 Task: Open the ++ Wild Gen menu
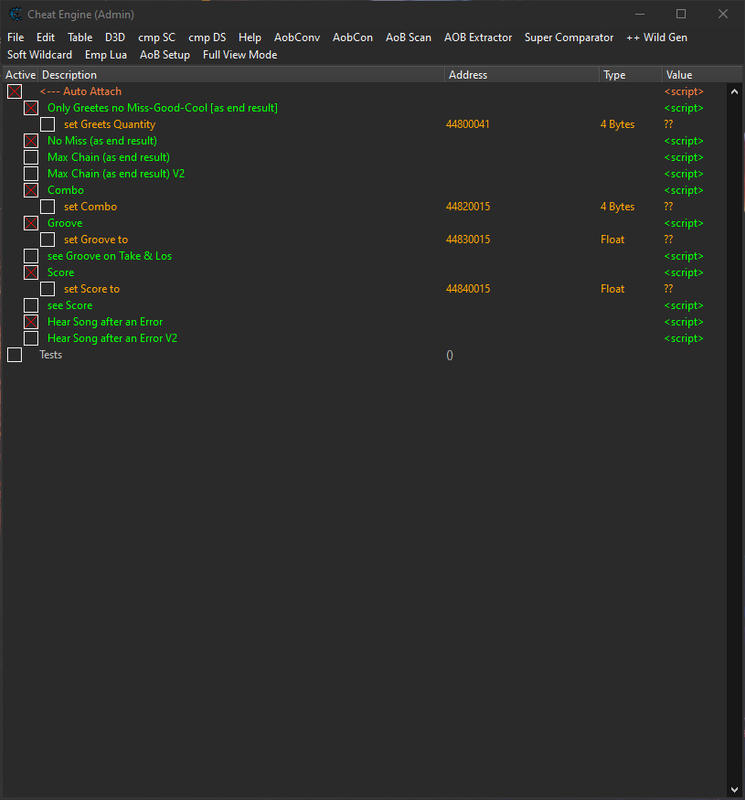click(x=657, y=37)
